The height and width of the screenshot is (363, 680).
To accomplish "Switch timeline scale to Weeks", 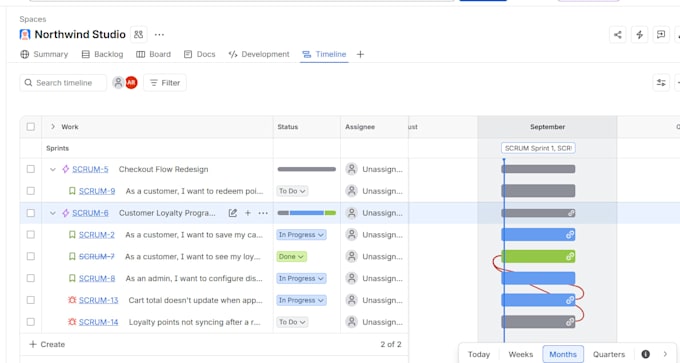I will (x=520, y=354).
